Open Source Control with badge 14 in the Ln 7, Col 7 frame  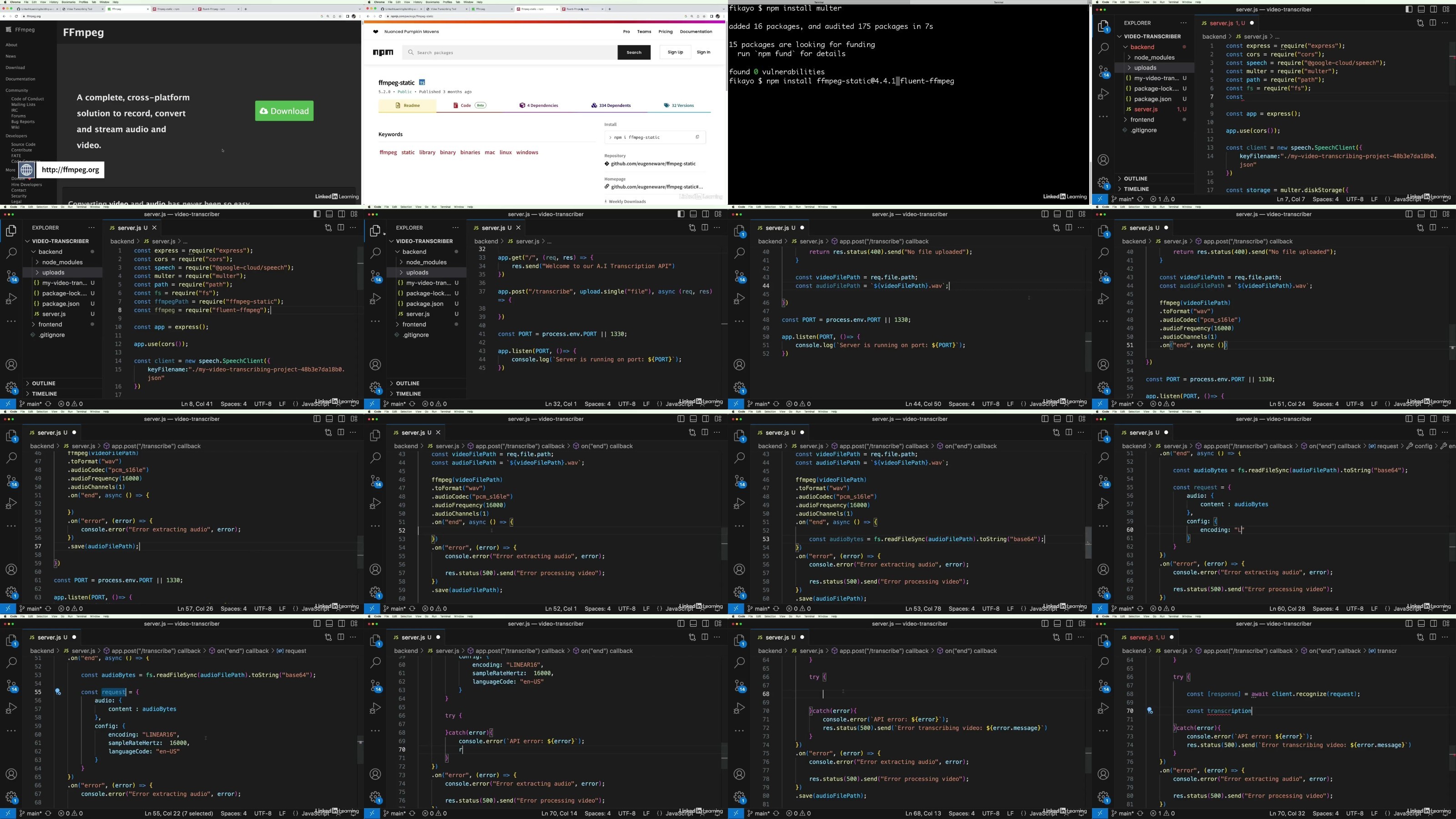pyautogui.click(x=1103, y=72)
